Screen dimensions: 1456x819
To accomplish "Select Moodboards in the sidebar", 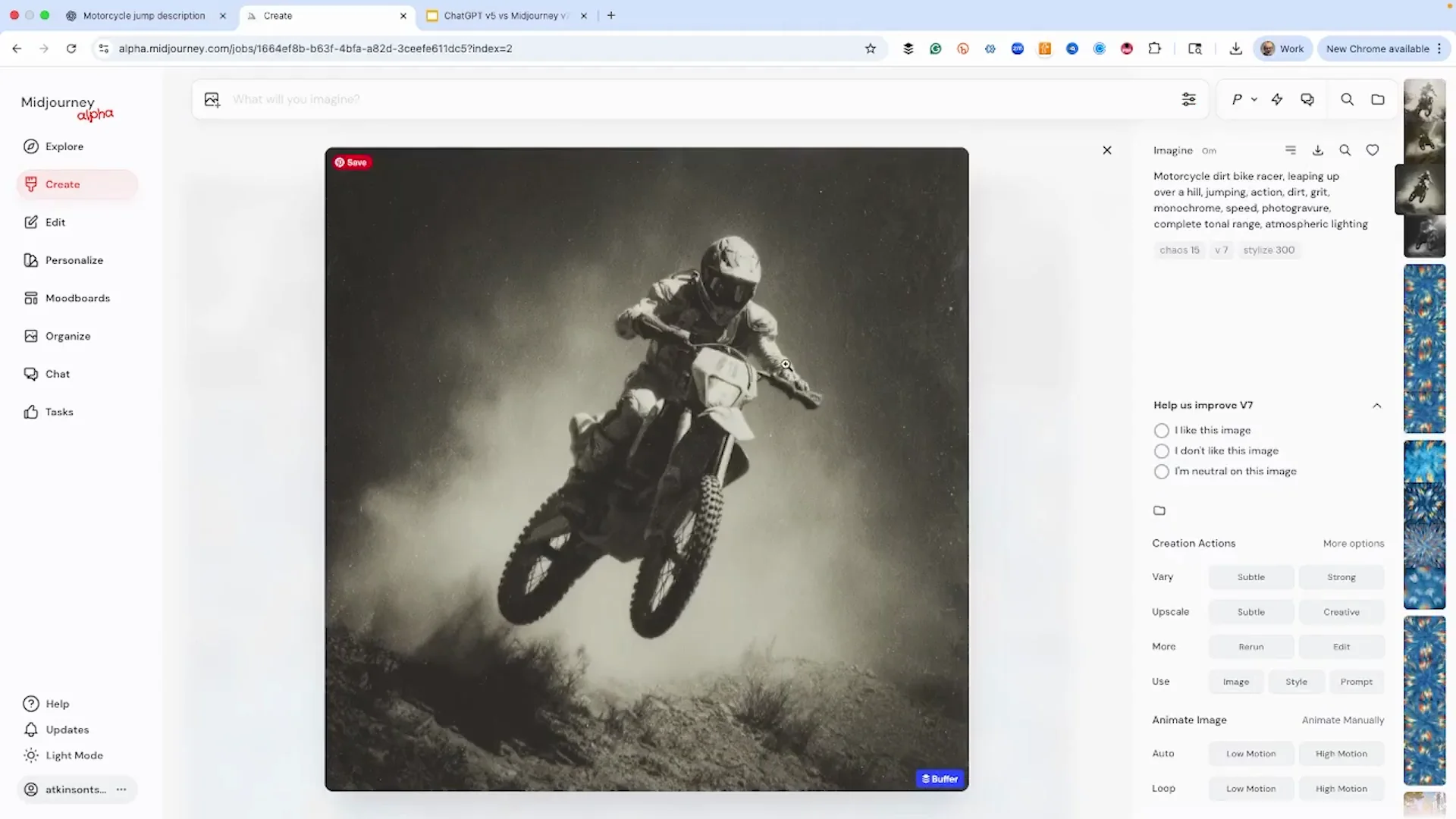I will (x=77, y=298).
